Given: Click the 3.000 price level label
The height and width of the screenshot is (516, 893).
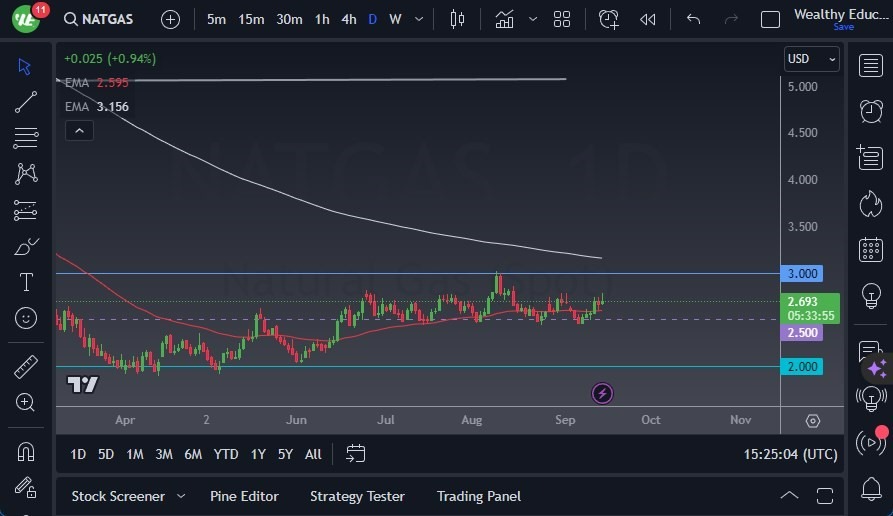Looking at the screenshot, I should point(802,273).
